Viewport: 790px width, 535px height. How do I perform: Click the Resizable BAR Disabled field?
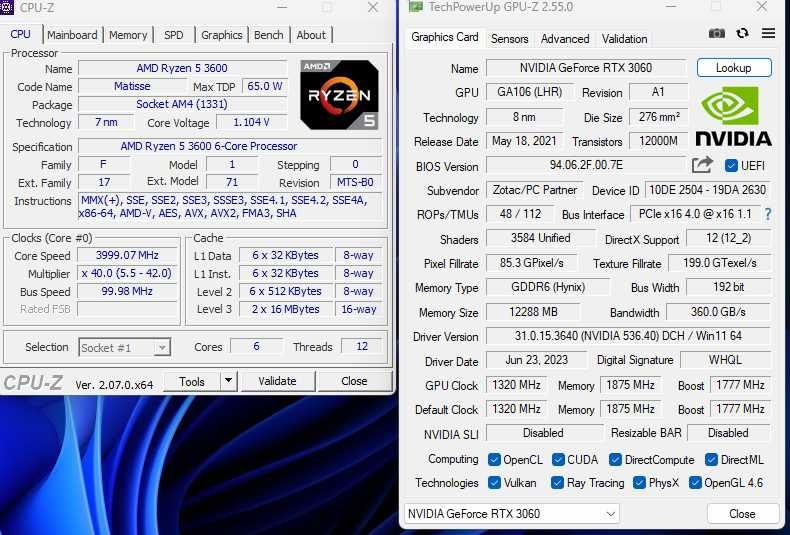click(x=729, y=433)
